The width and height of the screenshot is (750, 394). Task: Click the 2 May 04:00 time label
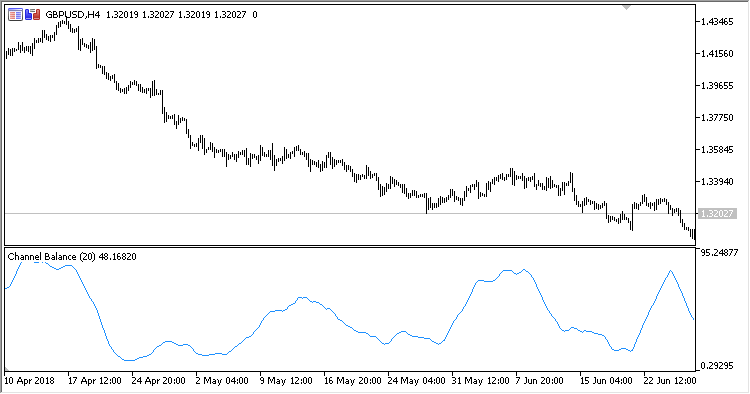point(222,381)
